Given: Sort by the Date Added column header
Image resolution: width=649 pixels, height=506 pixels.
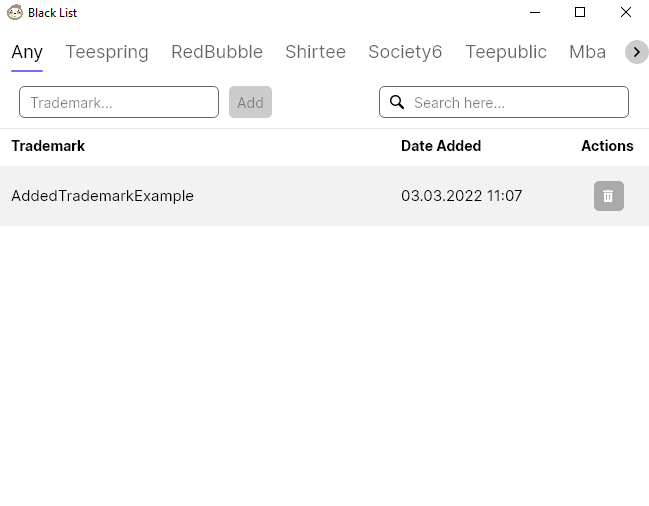Looking at the screenshot, I should pyautogui.click(x=441, y=146).
